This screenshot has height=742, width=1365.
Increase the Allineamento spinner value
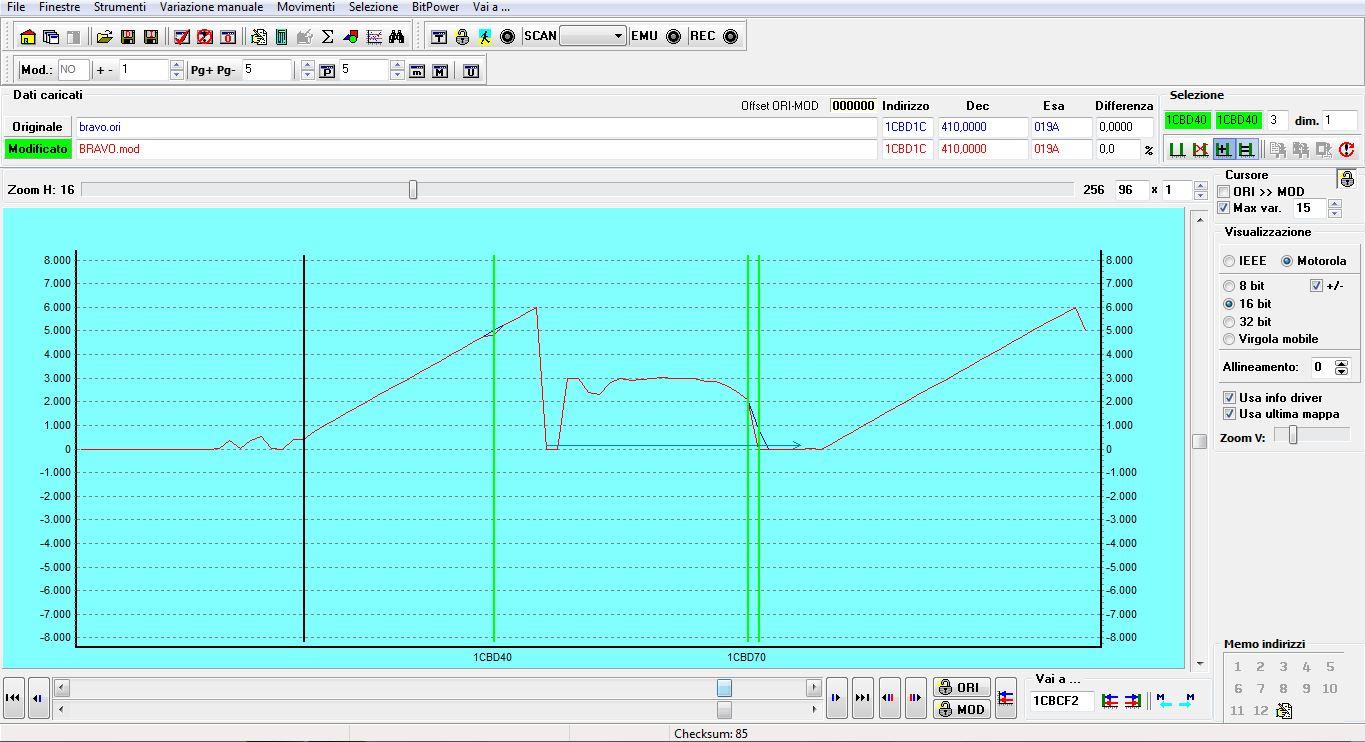[1342, 363]
